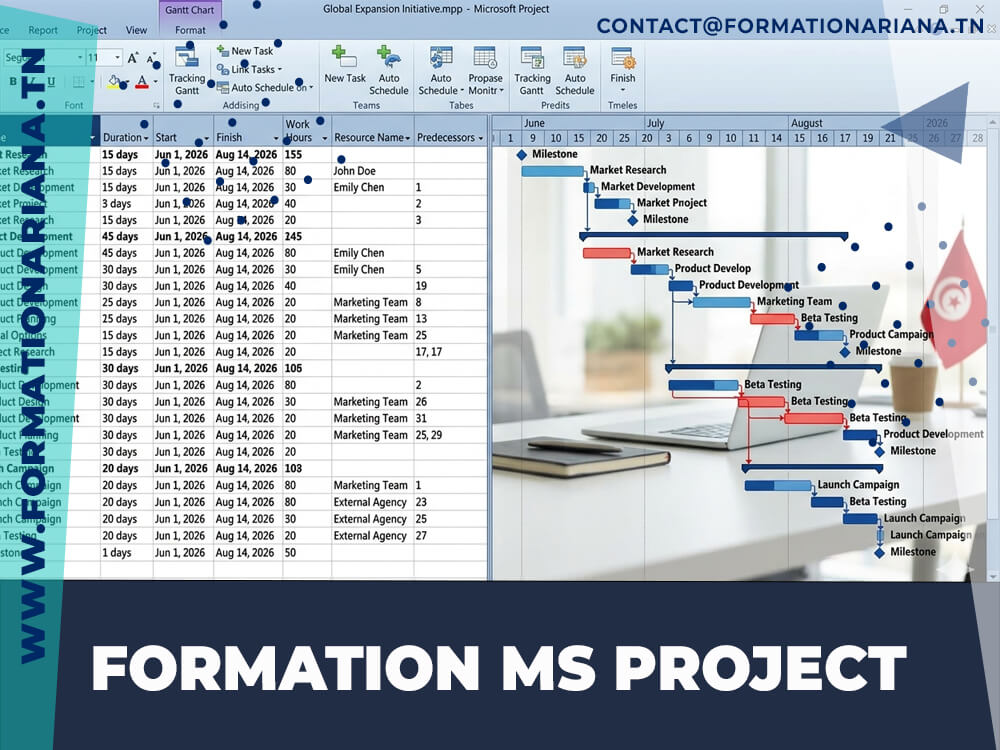Click the Finish button in Tmeles group
Viewport: 1000px width, 750px height.
tap(622, 69)
